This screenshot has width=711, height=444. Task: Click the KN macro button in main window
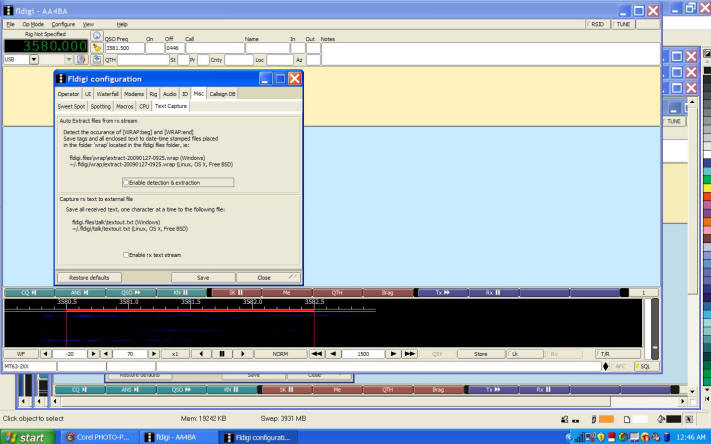tap(181, 293)
